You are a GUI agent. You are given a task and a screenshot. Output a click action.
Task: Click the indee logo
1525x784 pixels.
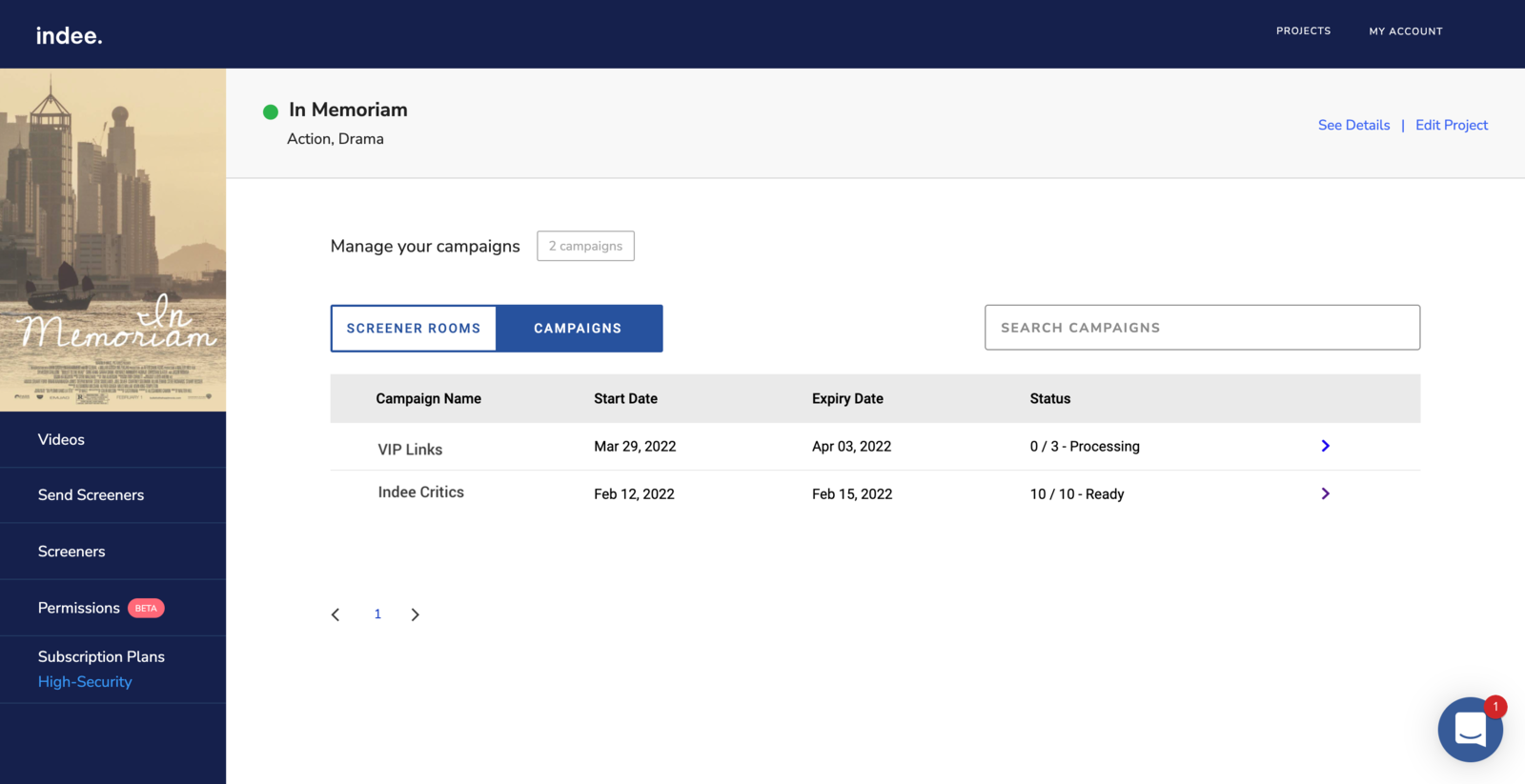tap(69, 35)
